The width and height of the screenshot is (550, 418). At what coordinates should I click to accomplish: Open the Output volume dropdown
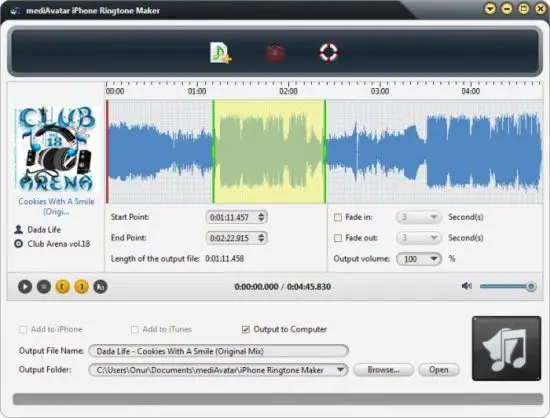point(419,259)
